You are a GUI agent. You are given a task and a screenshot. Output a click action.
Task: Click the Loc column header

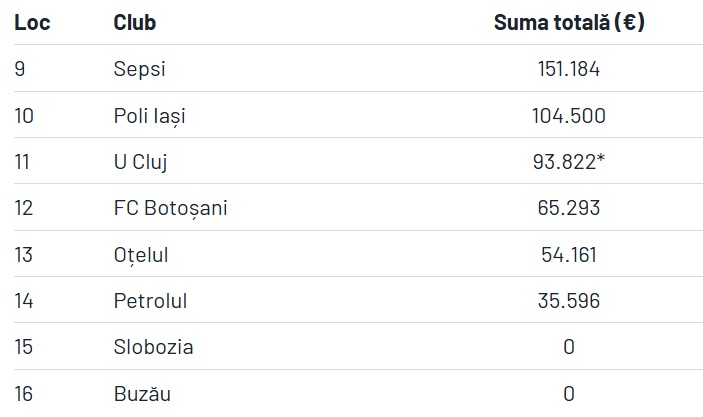click(32, 22)
